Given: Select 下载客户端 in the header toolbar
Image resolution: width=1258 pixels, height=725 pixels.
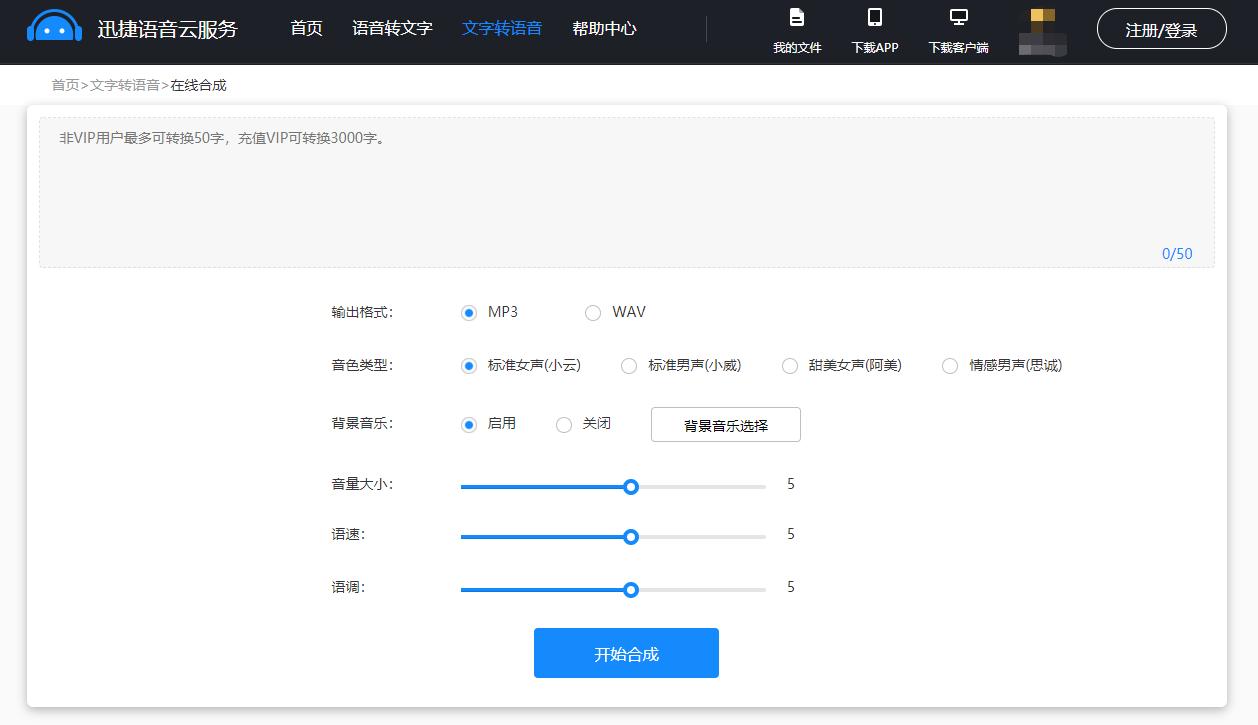Looking at the screenshot, I should (957, 46).
